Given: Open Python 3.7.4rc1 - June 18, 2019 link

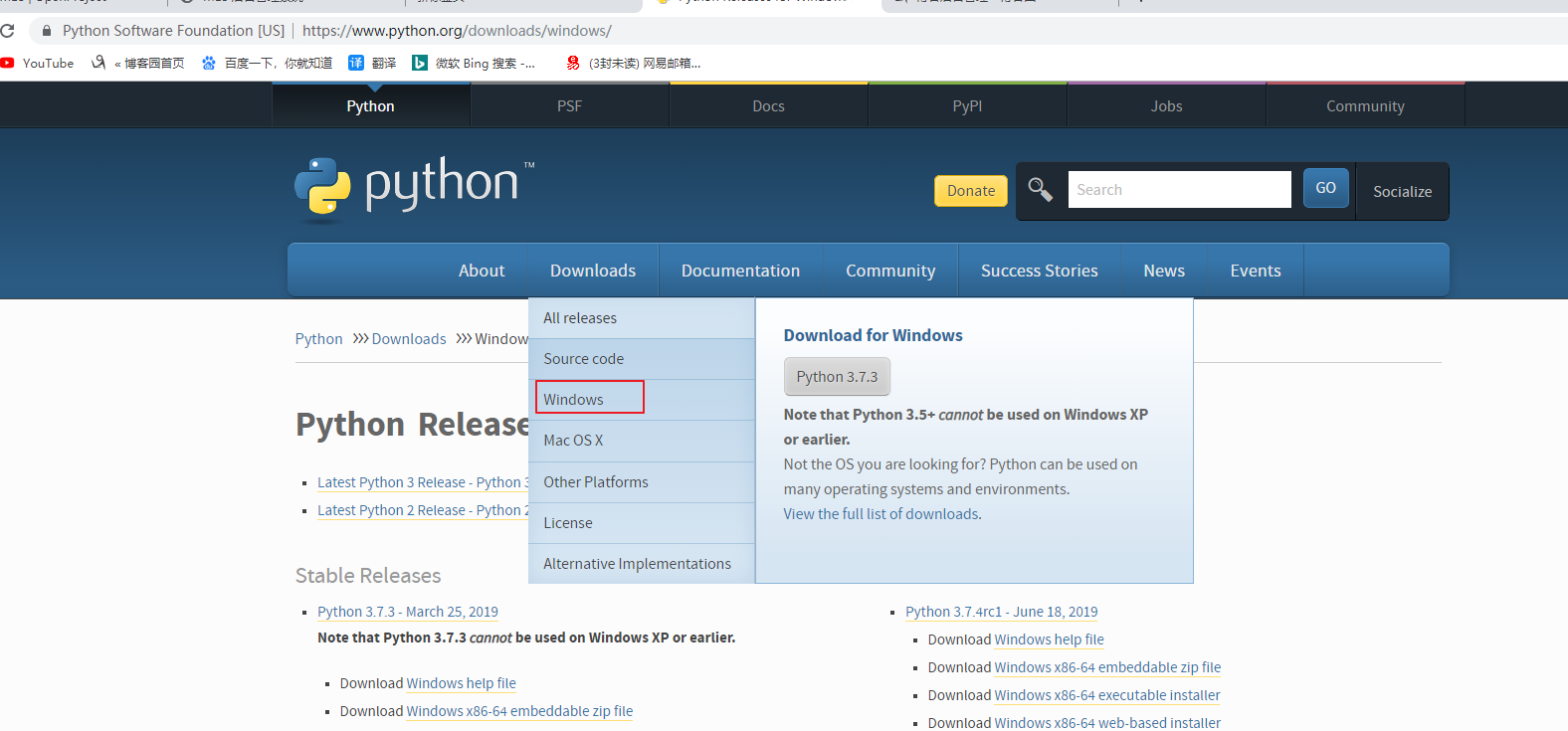Looking at the screenshot, I should point(1002,612).
